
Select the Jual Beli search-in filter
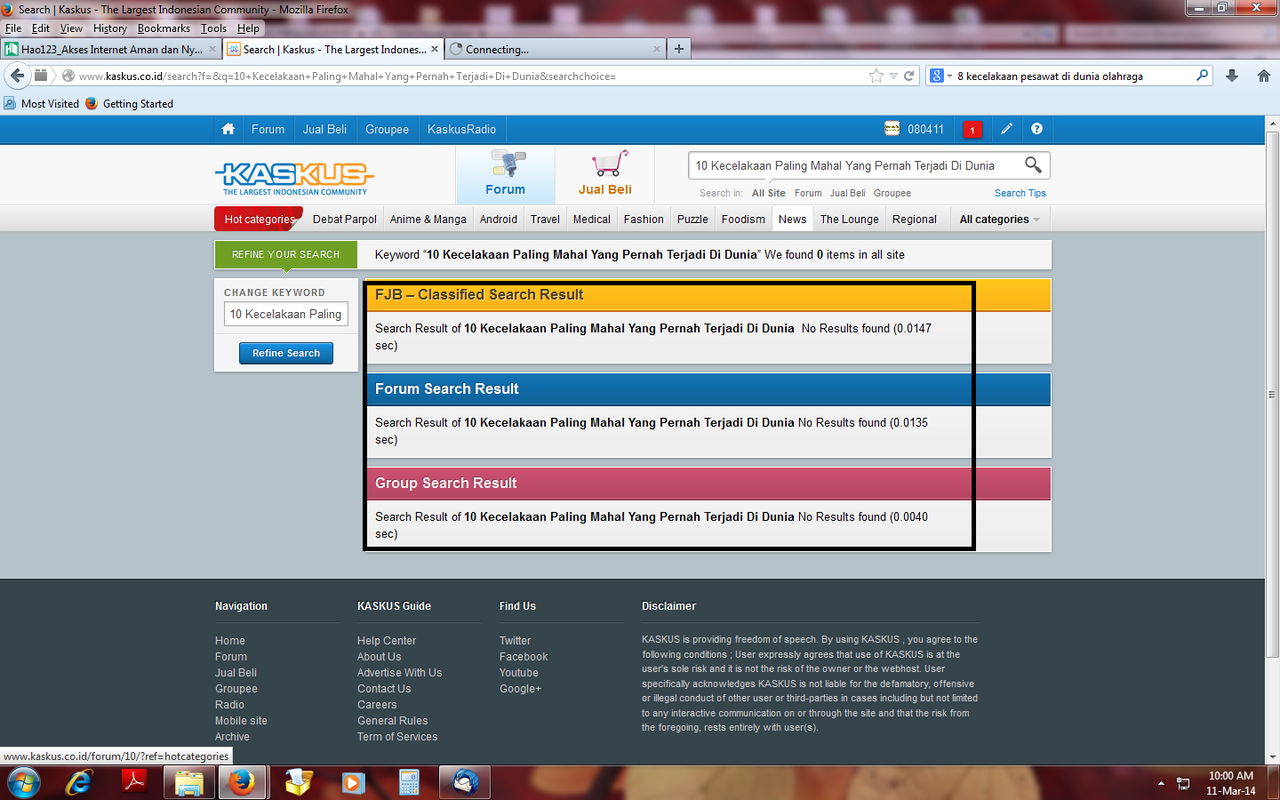(x=847, y=193)
